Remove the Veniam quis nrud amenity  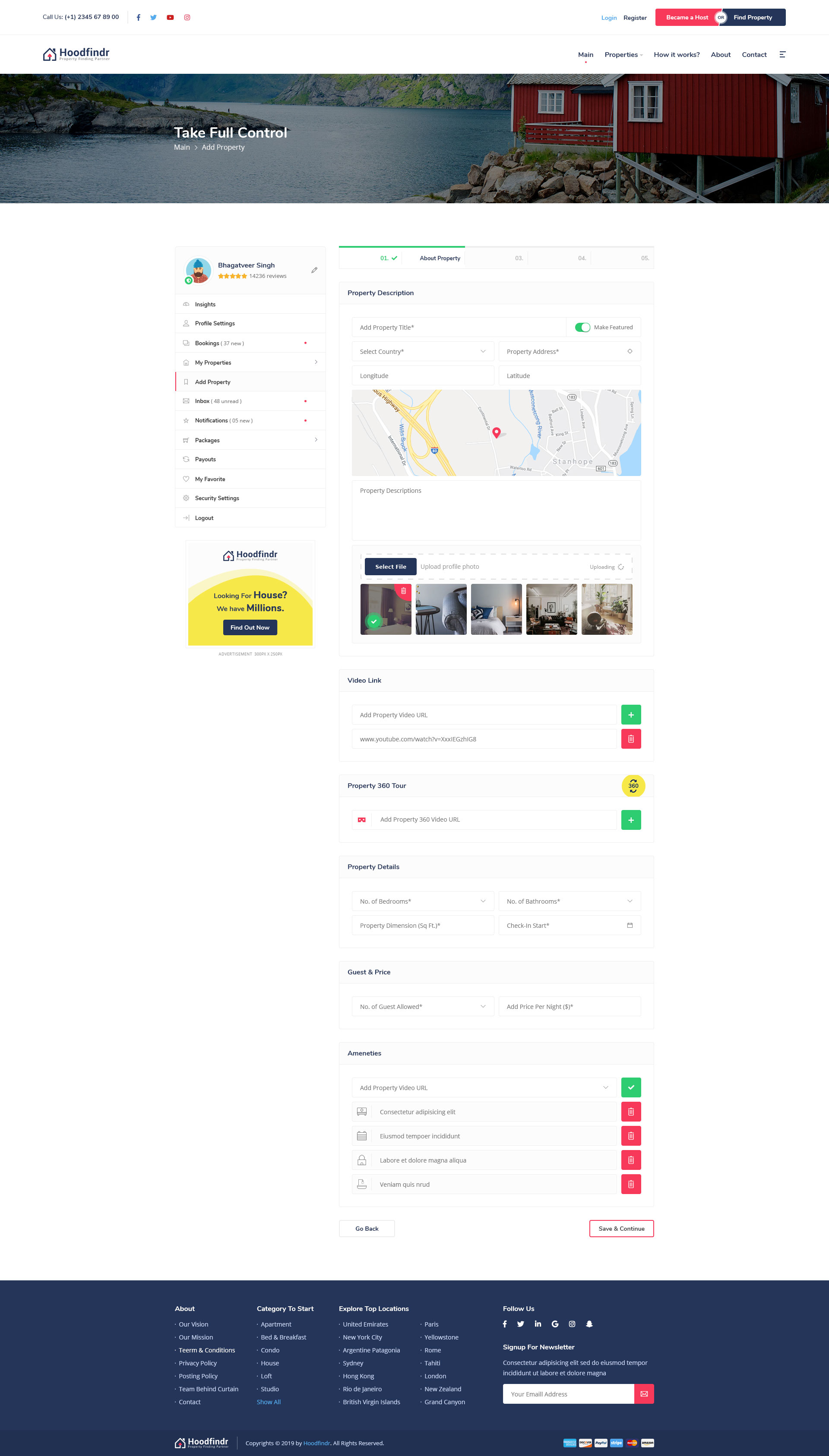630,1185
